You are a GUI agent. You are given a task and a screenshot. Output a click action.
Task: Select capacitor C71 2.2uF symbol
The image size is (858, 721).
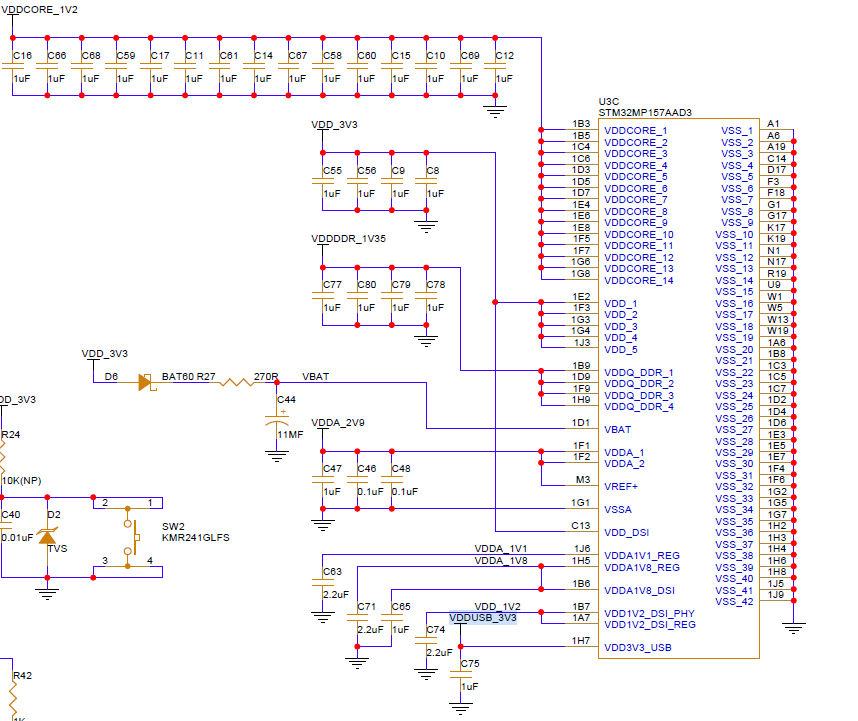pyautogui.click(x=357, y=618)
